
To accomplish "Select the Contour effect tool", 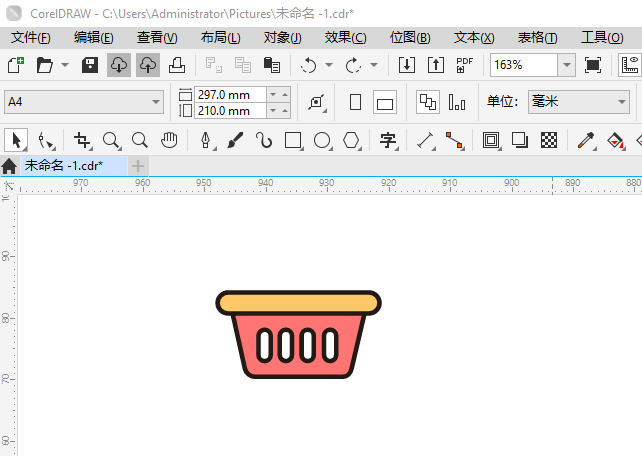I will [491, 140].
